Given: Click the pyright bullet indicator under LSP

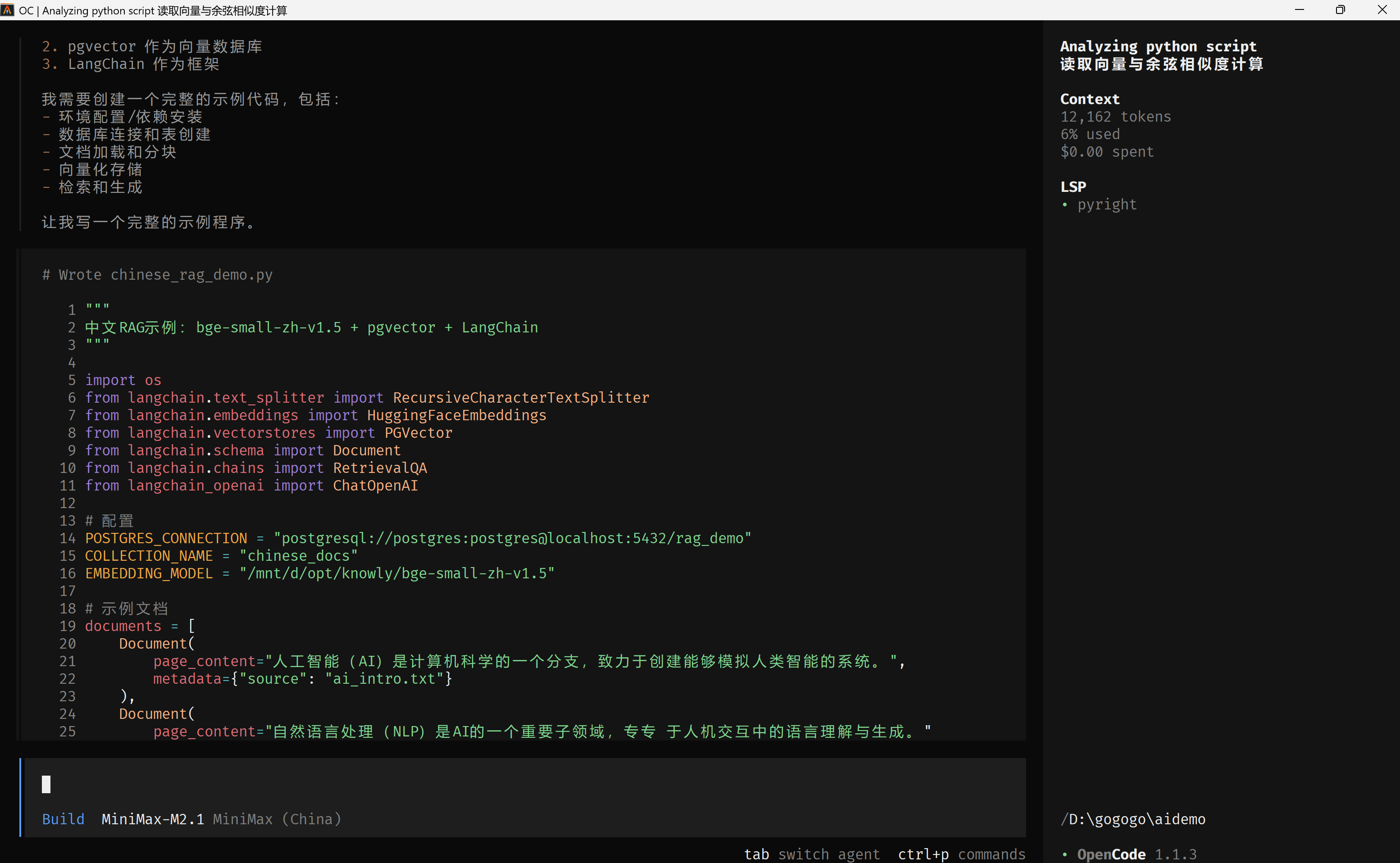Looking at the screenshot, I should tap(1066, 204).
